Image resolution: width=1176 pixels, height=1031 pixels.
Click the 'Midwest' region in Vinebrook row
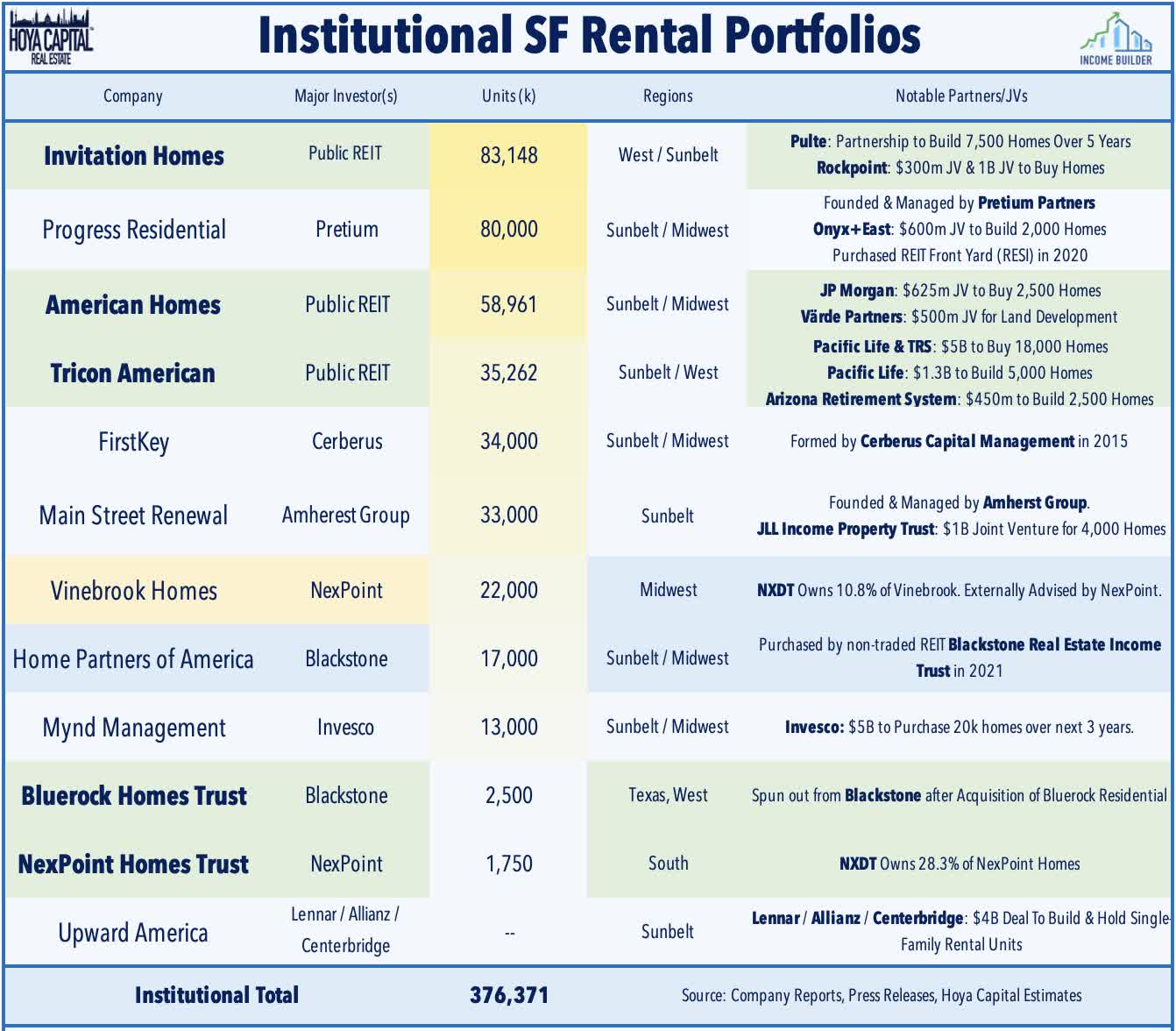coord(668,590)
